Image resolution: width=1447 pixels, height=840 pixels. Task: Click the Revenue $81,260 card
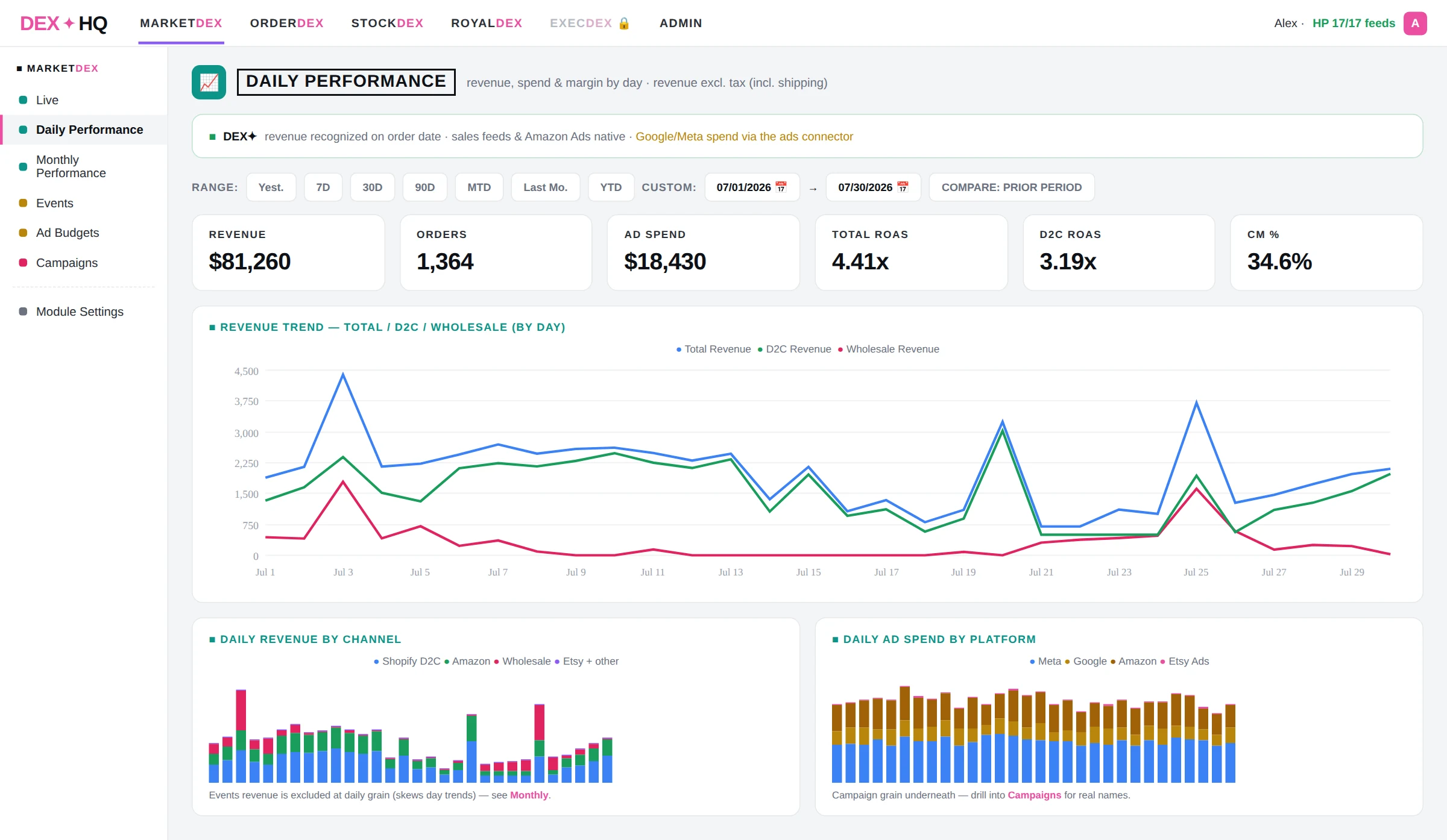click(288, 252)
